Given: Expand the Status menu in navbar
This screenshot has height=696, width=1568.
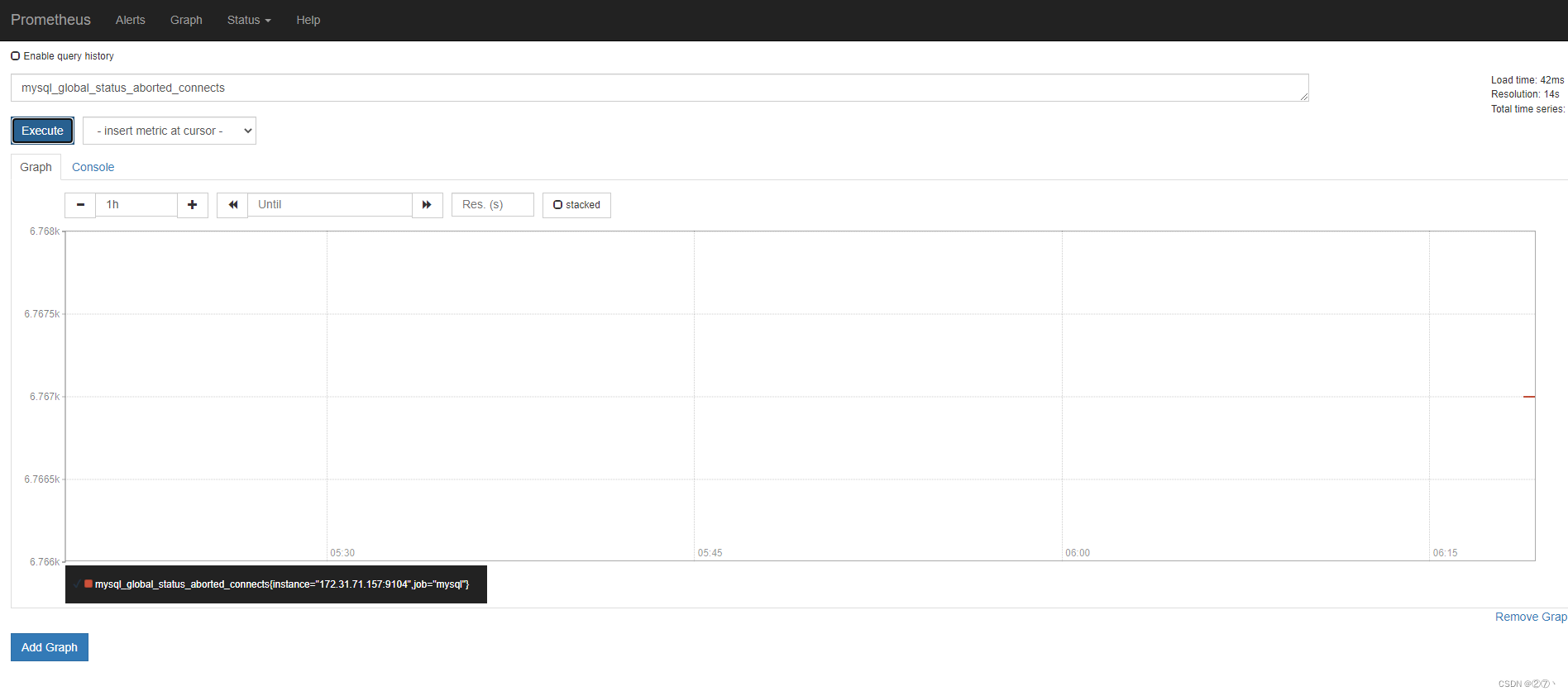Looking at the screenshot, I should 249,20.
